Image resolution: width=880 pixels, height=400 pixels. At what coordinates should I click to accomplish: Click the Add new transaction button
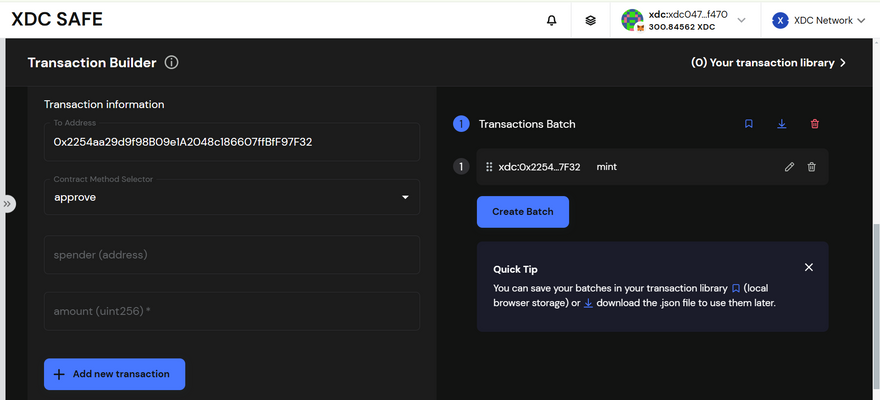click(114, 374)
